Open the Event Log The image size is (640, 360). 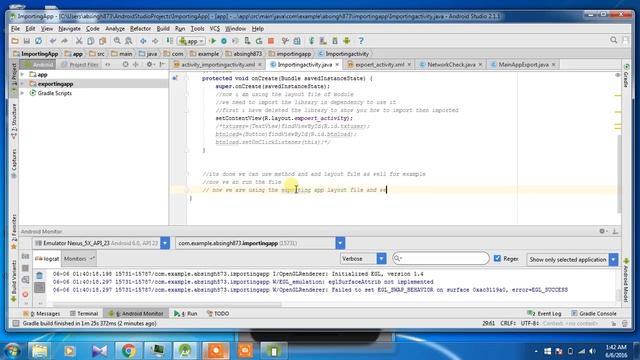544,313
